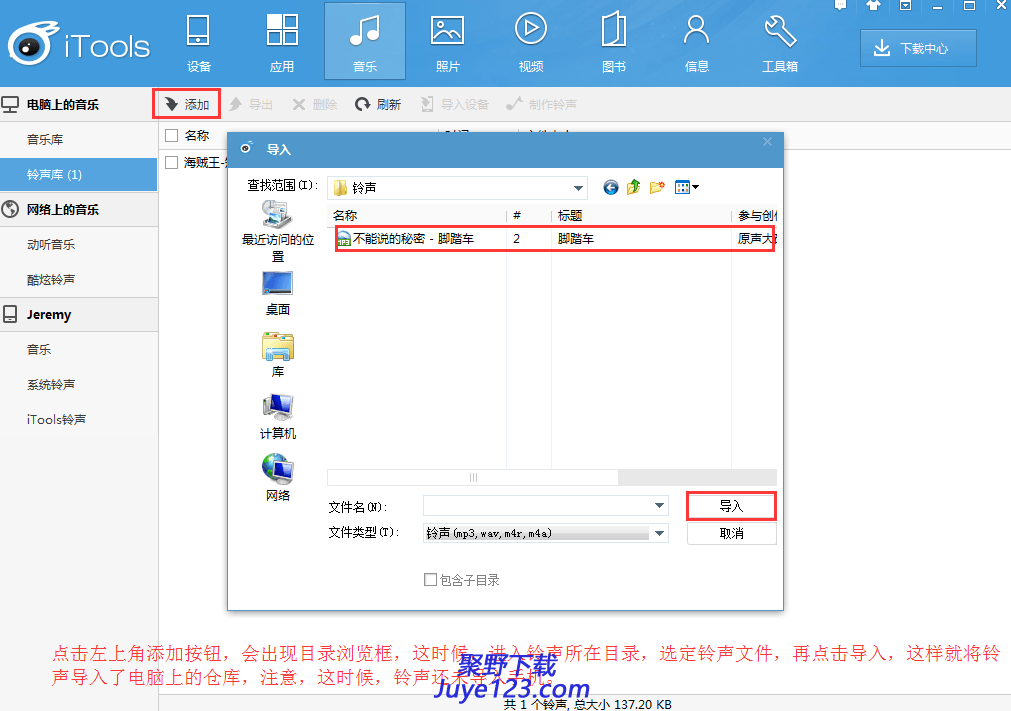Open the view menu dropdown in dialog
The height and width of the screenshot is (711, 1011).
click(687, 188)
